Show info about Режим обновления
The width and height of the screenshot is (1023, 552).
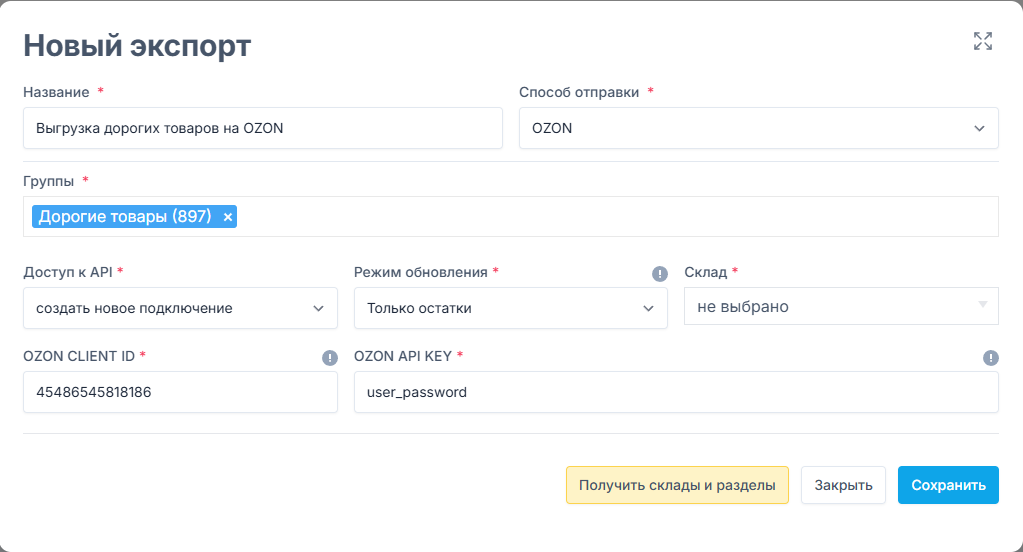tap(660, 273)
